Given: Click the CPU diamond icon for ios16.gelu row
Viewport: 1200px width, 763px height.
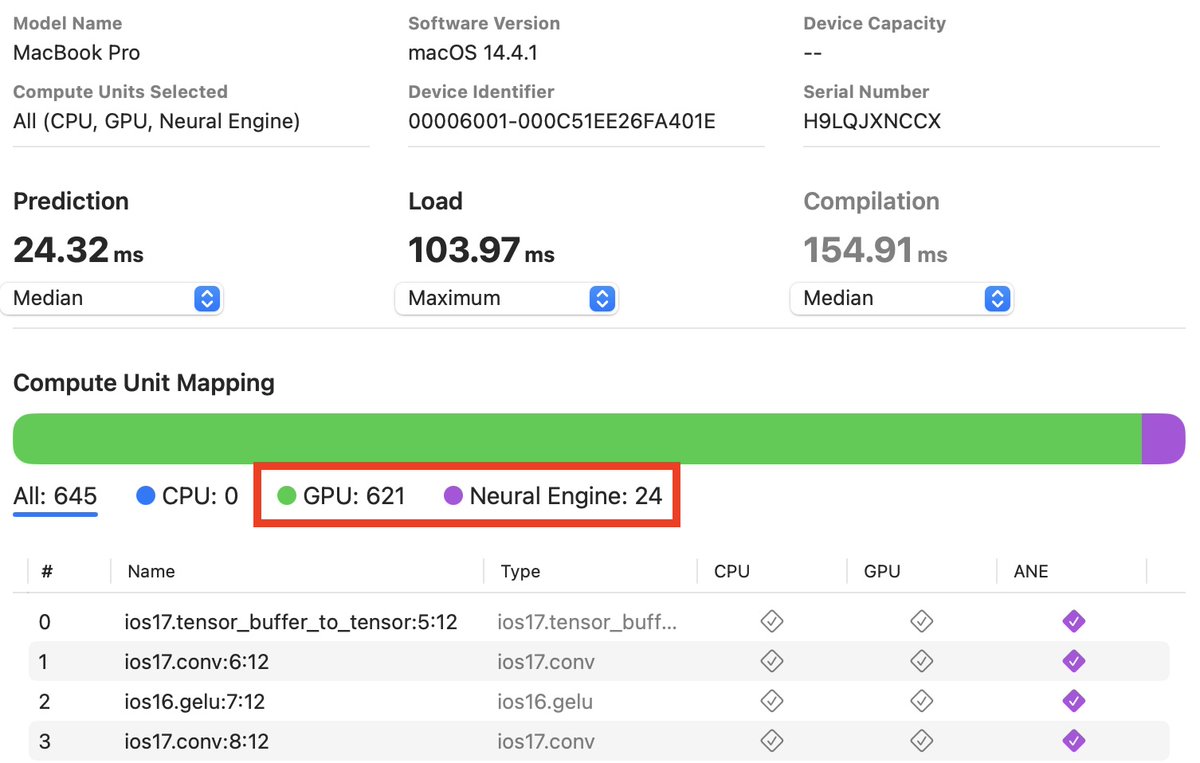Looking at the screenshot, I should tap(772, 701).
